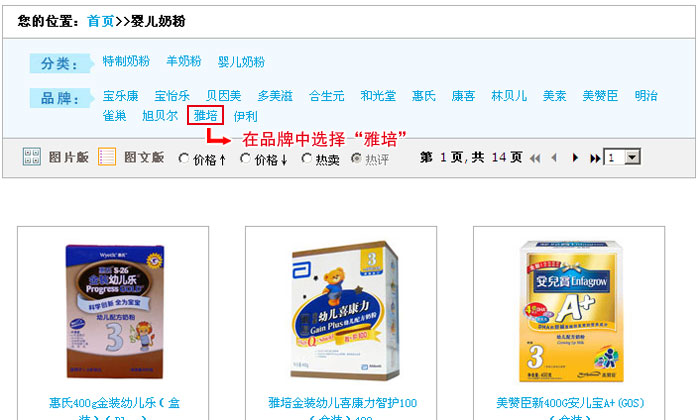
Task: Open the Wyeth S-26 product image
Action: pos(115,312)
